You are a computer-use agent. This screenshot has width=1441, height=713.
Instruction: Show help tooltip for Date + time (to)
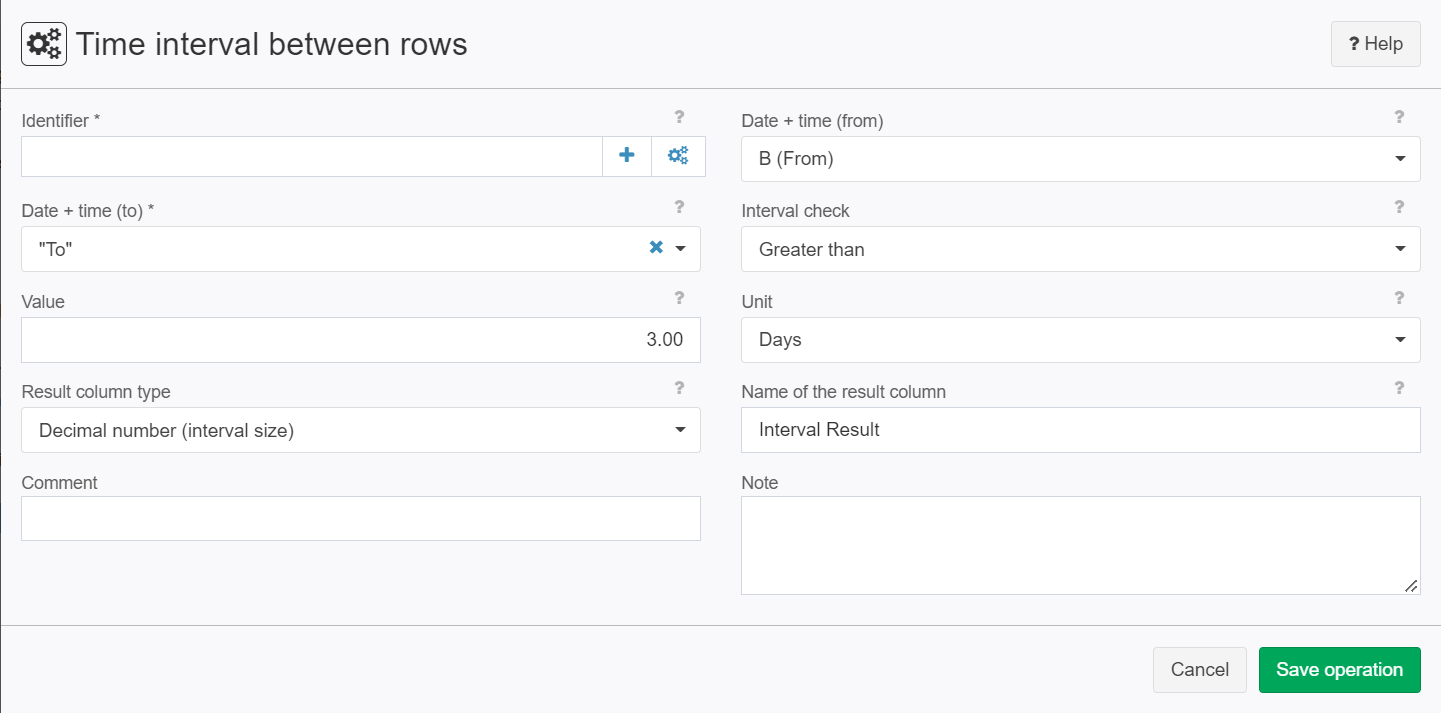(x=679, y=207)
